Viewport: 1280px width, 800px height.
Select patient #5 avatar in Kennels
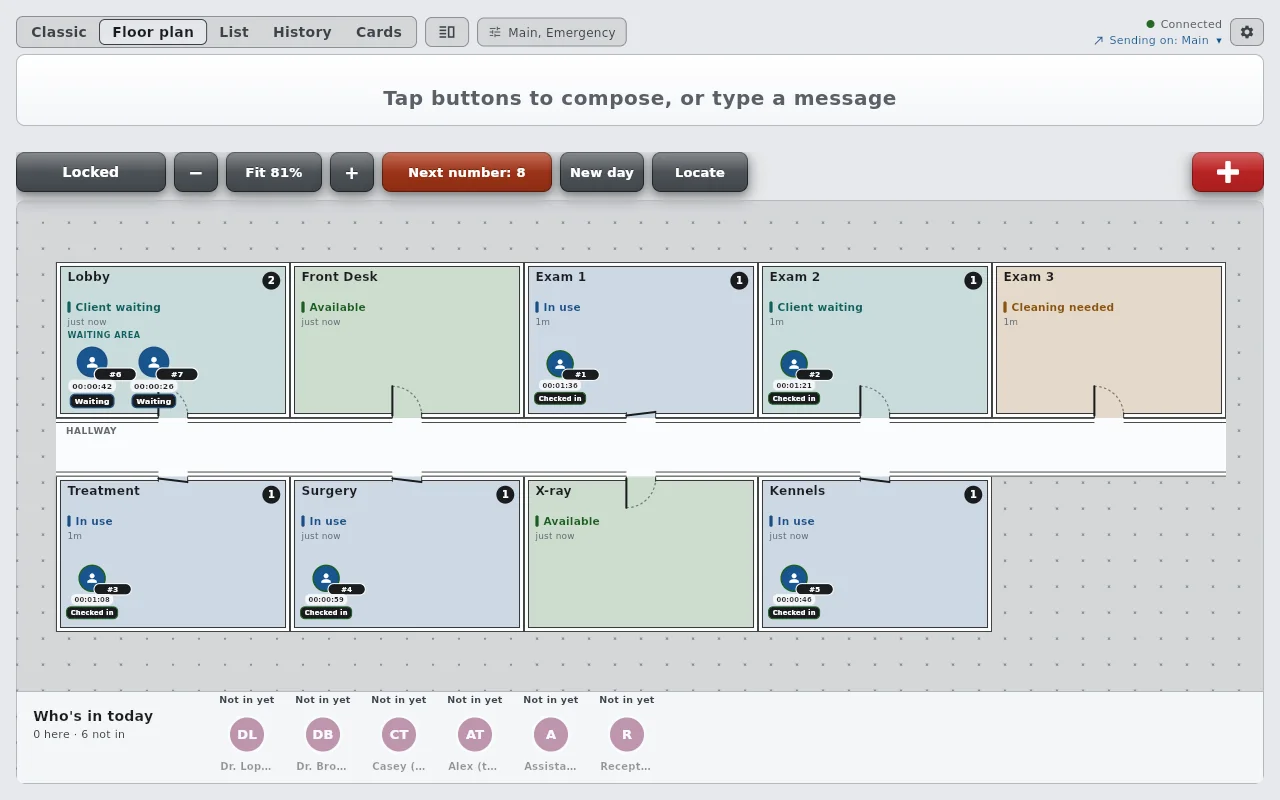pyautogui.click(x=794, y=578)
